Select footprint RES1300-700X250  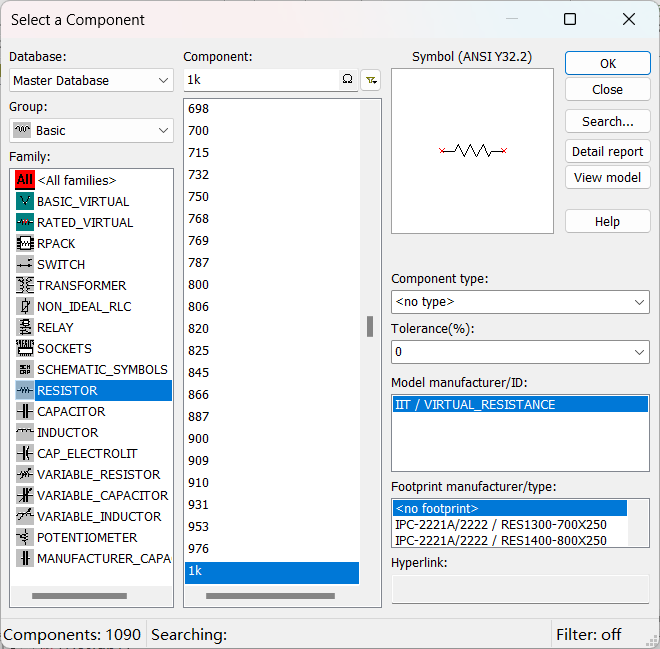coord(510,524)
